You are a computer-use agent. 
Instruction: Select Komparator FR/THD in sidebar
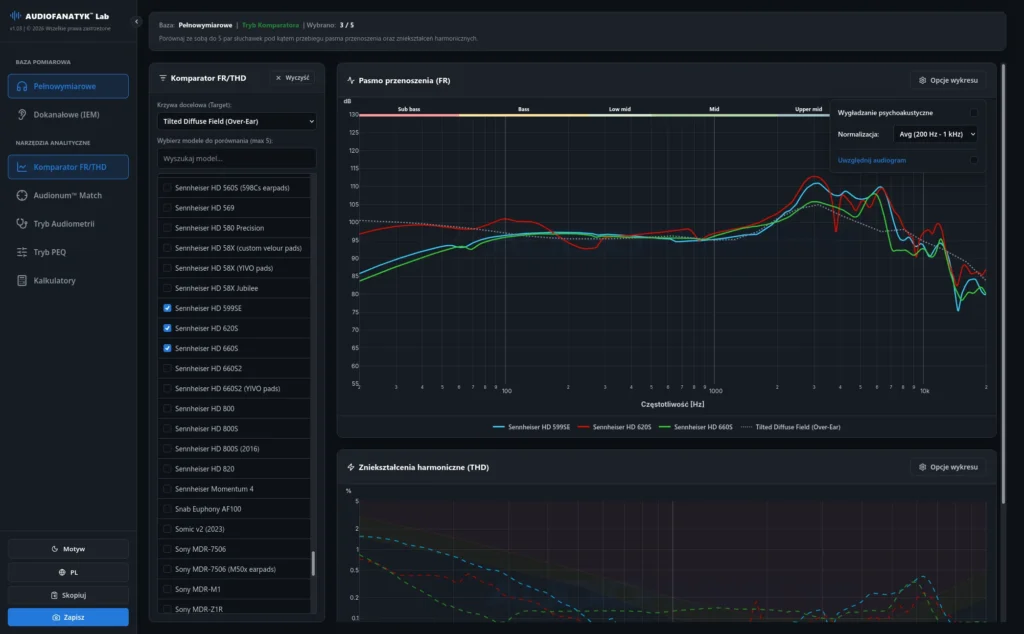pos(68,167)
